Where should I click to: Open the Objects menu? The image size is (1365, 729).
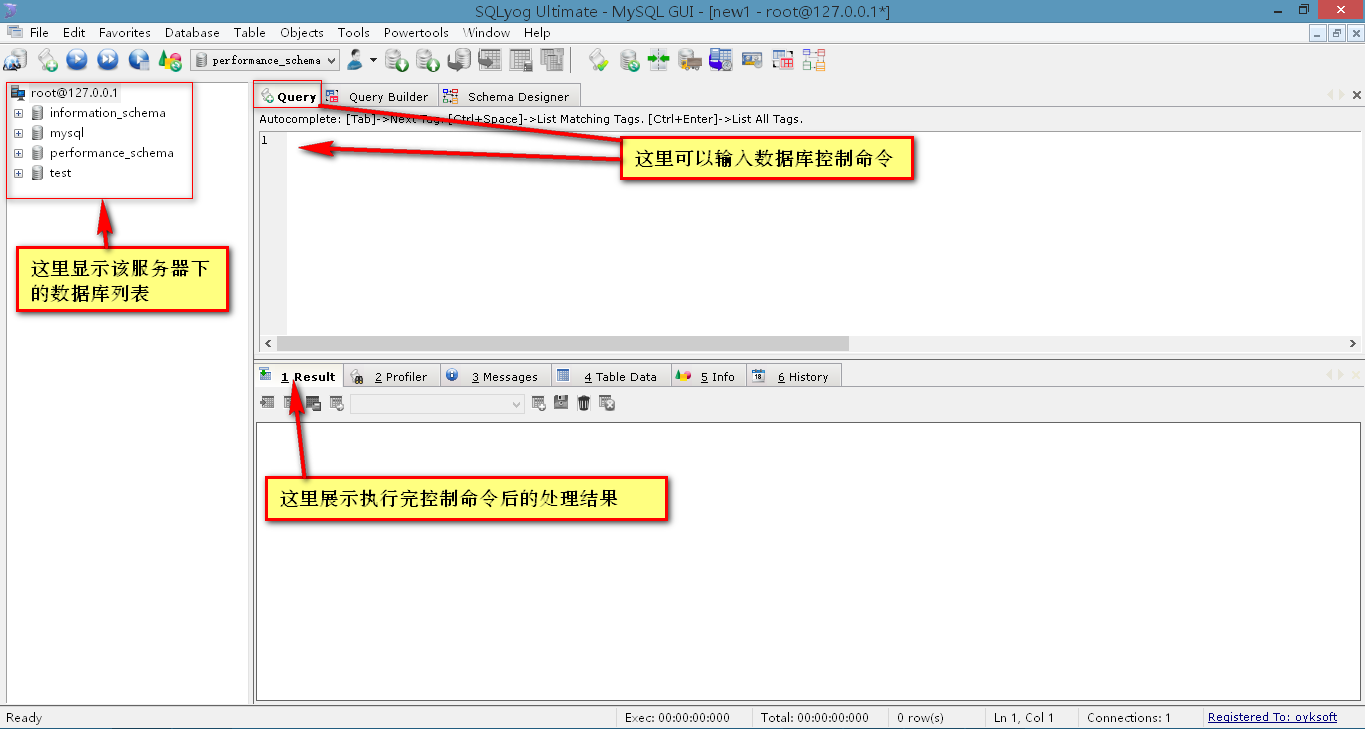[x=302, y=33]
